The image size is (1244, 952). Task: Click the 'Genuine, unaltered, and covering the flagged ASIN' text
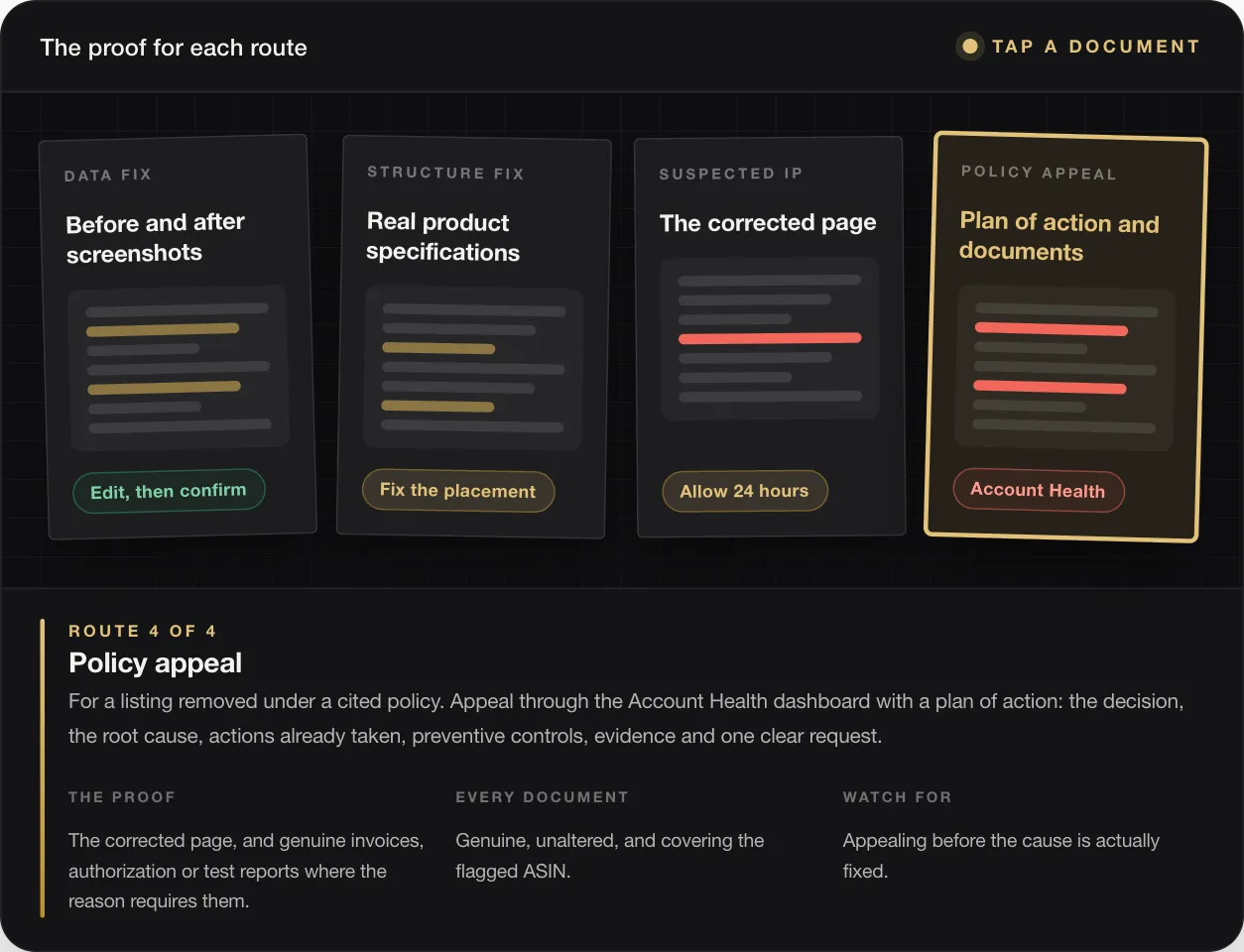coord(610,856)
